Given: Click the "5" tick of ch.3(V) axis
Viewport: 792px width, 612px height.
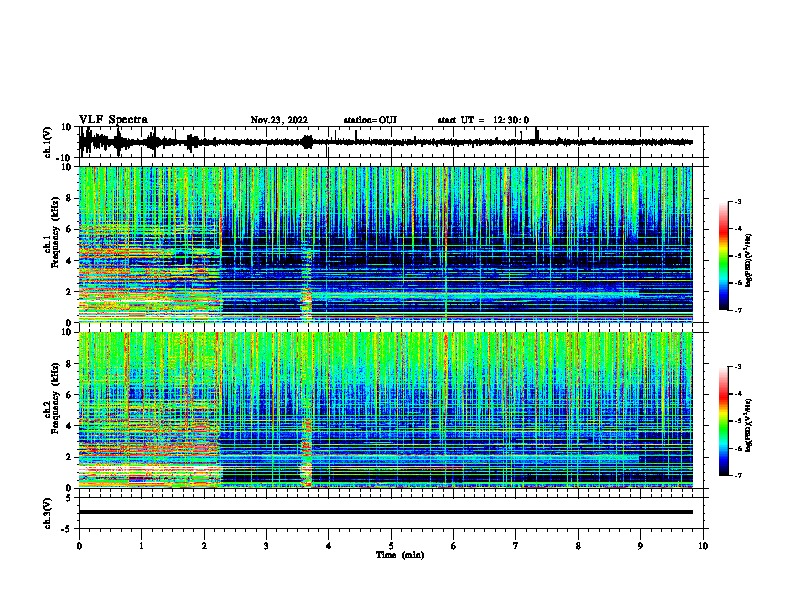Looking at the screenshot, I should point(69,498).
